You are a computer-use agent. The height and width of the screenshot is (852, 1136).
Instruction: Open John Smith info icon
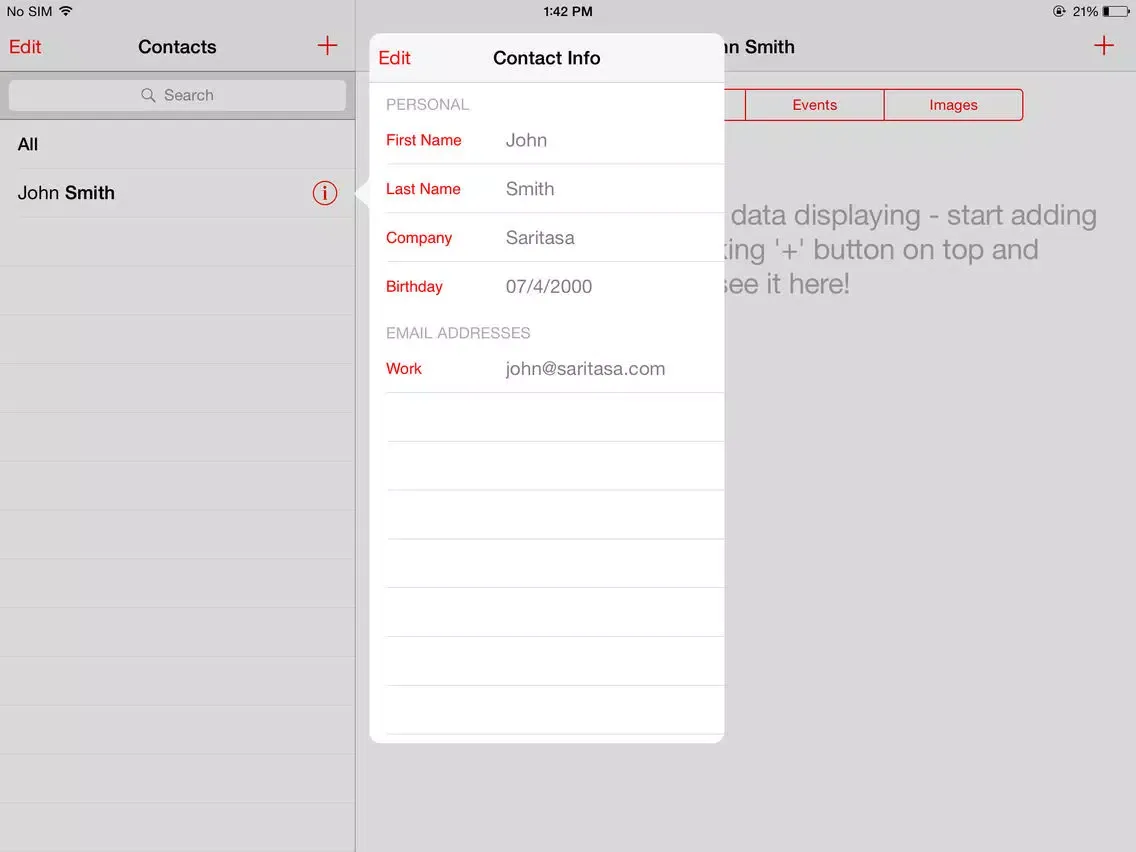325,193
